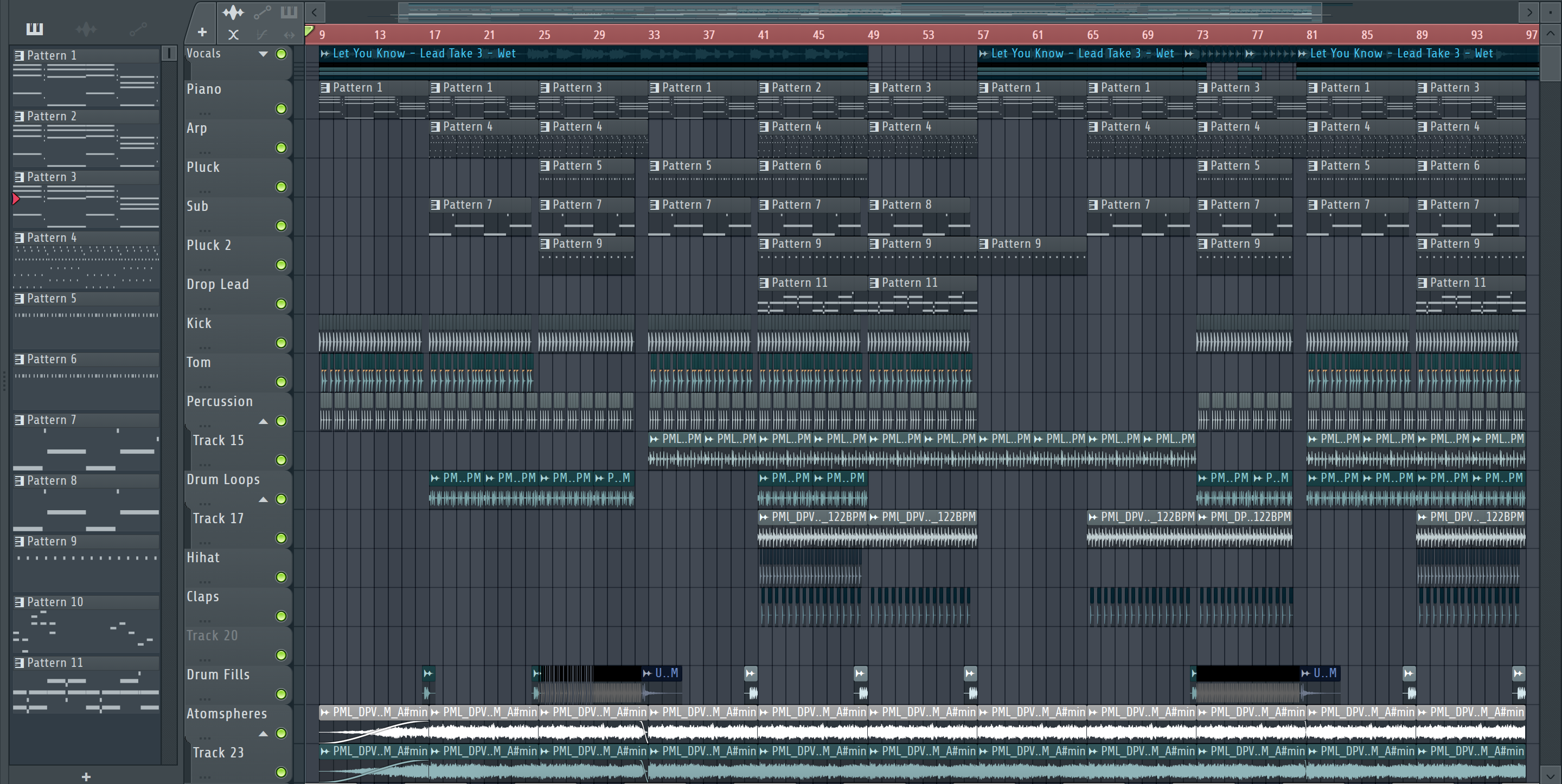
Task: Click the picker panel scrollbar handle beside Pattern 1
Action: [x=169, y=53]
